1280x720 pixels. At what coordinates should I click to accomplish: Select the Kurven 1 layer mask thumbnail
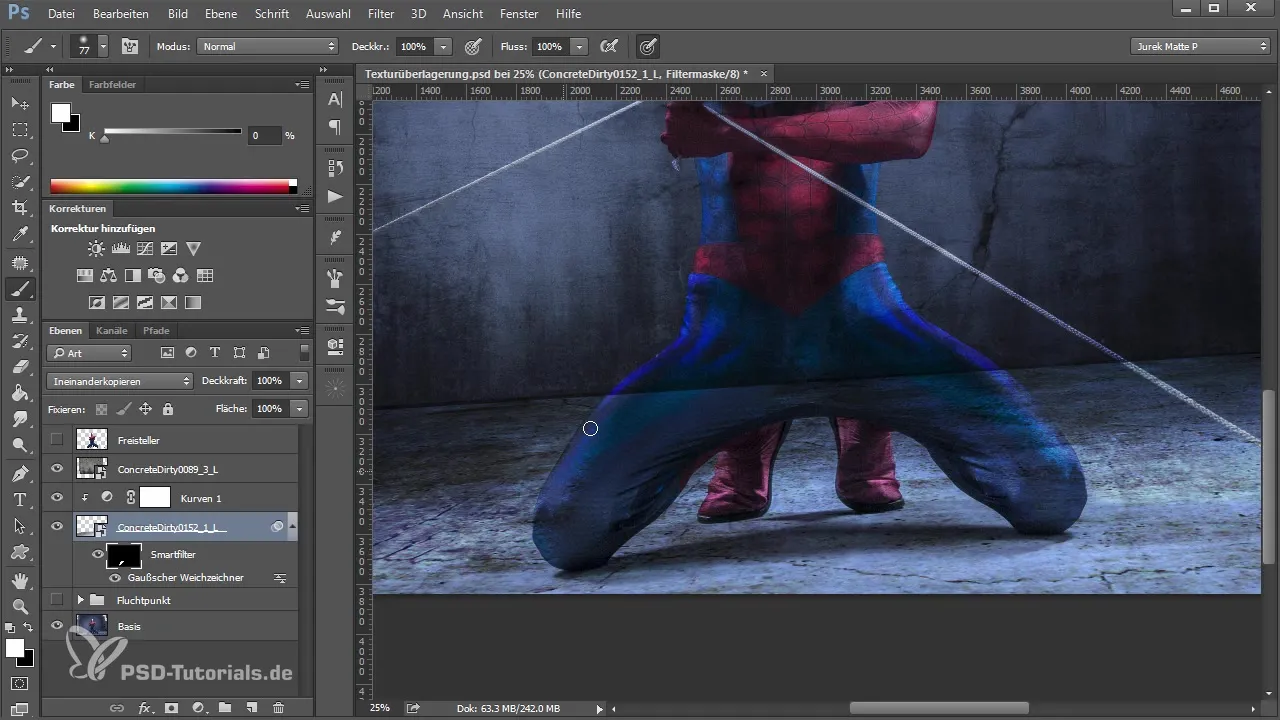(x=155, y=497)
